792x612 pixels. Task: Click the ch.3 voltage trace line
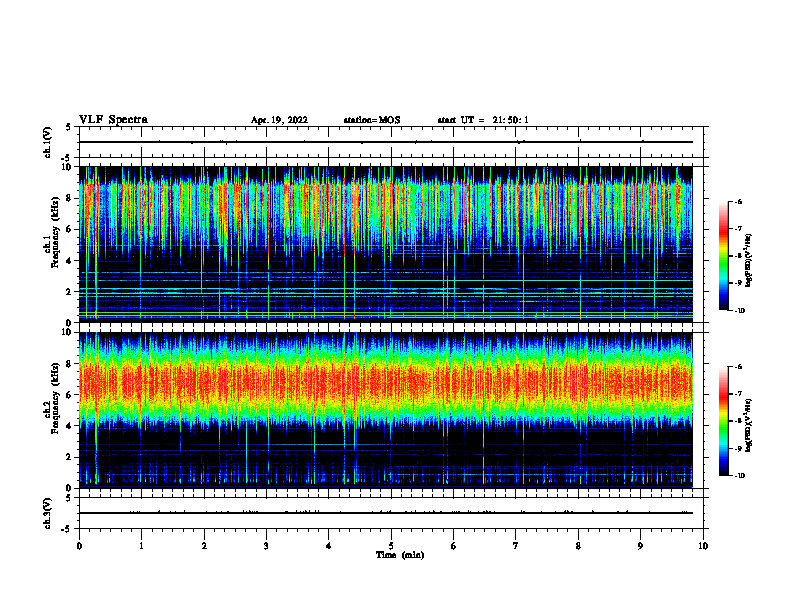(385, 513)
